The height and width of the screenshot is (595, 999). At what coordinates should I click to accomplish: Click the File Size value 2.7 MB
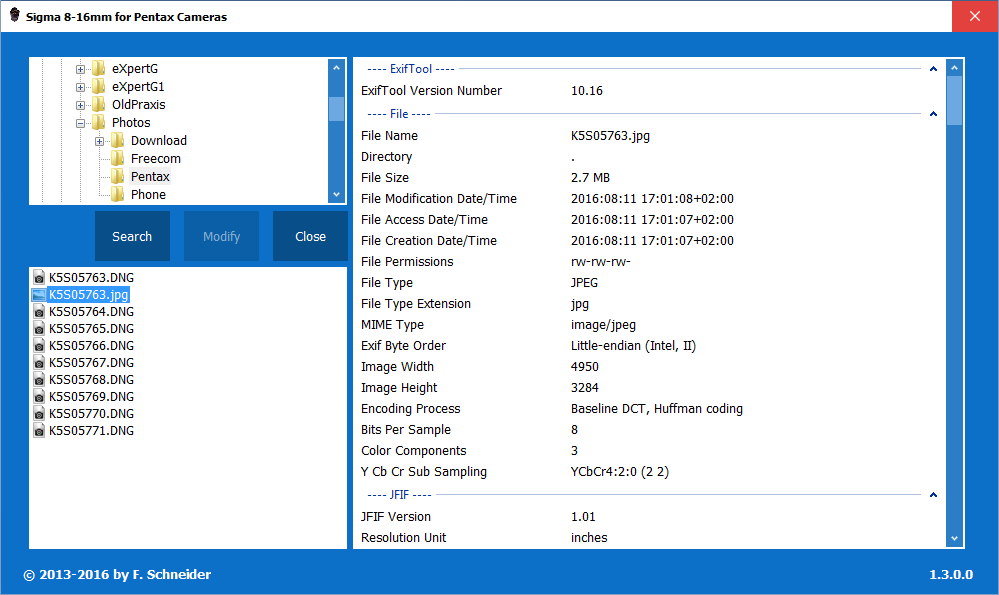click(x=591, y=178)
